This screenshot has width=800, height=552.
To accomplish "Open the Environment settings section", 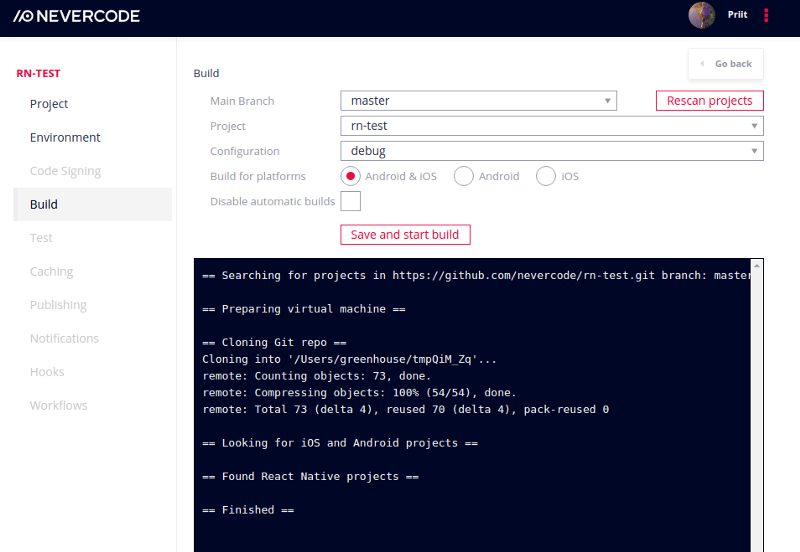I will (x=65, y=137).
